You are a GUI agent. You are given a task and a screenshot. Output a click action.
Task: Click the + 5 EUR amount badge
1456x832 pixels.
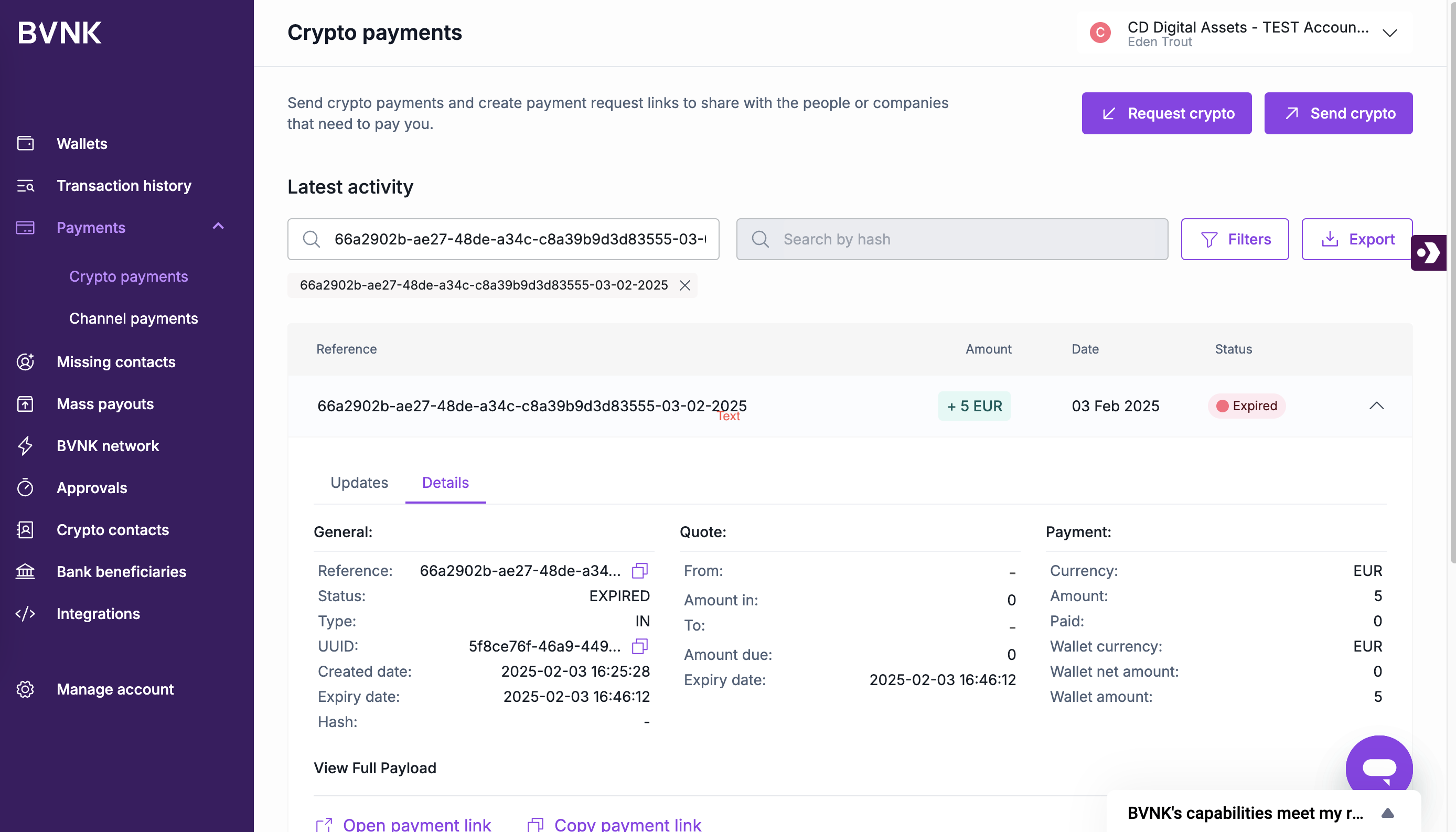coord(975,406)
